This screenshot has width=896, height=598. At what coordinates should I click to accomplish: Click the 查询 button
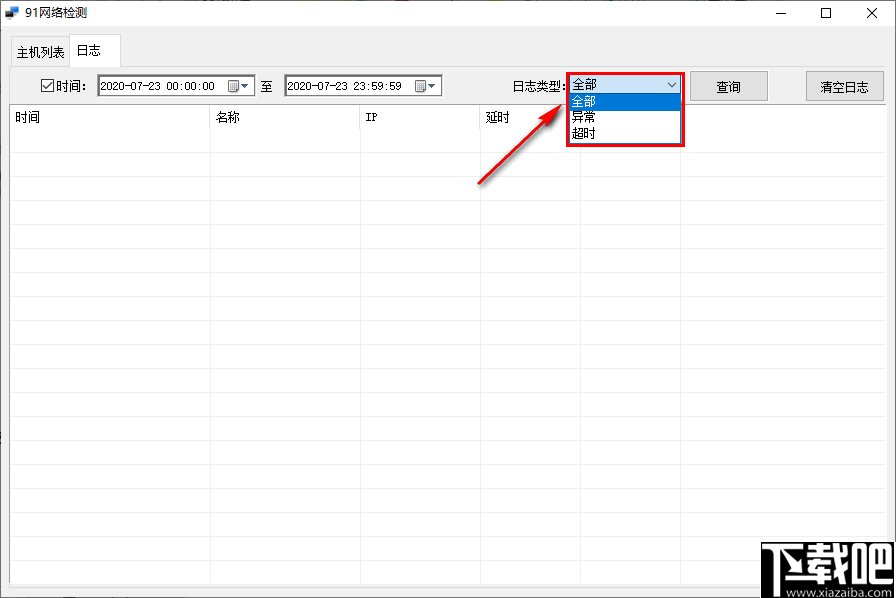click(x=729, y=86)
